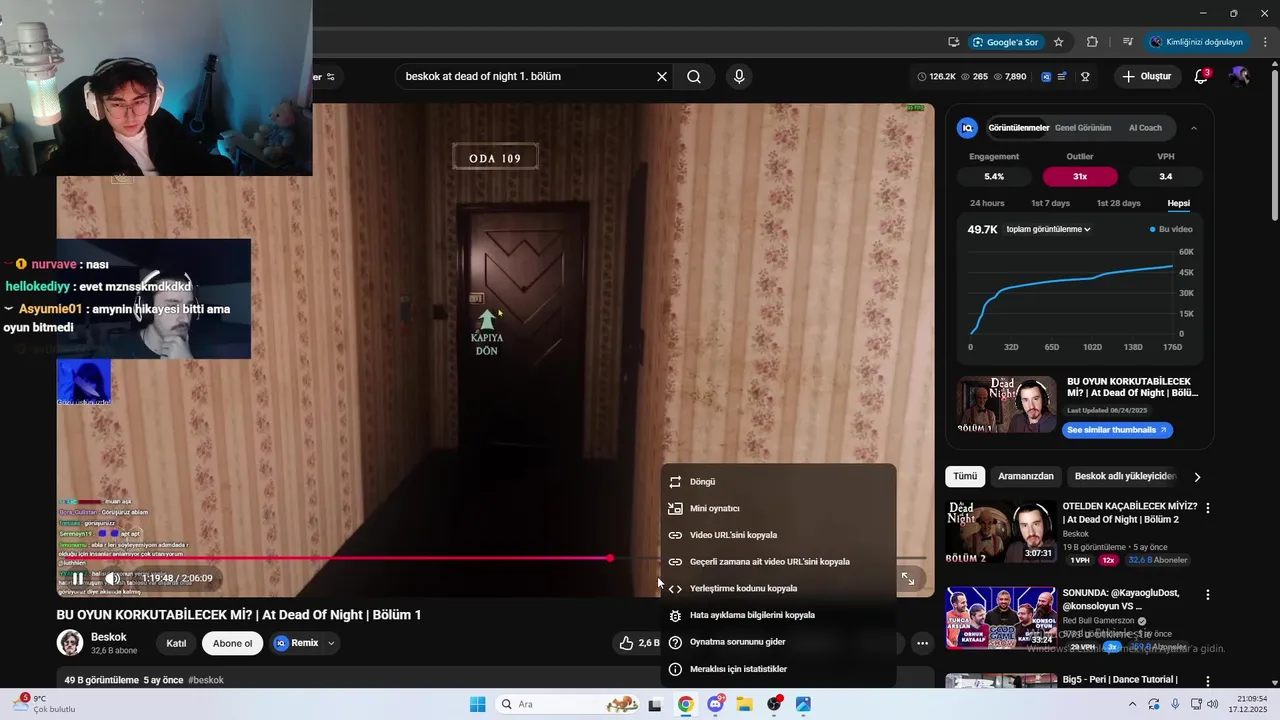The width and height of the screenshot is (1280, 720).
Task: Select the Aramanızdan filter chip
Action: (x=1025, y=477)
